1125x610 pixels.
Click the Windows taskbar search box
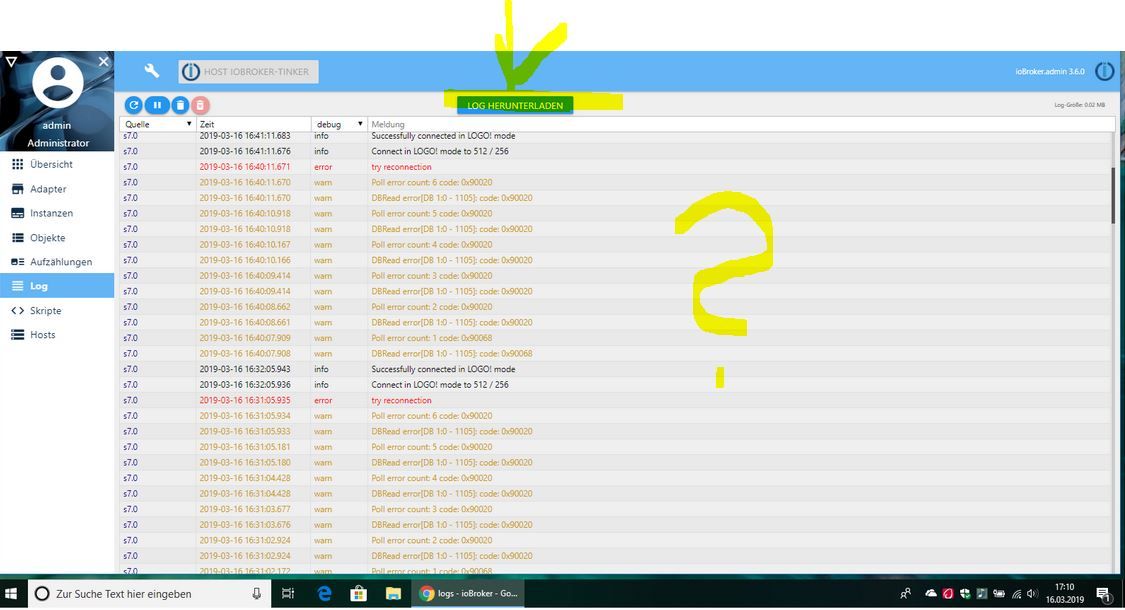point(149,593)
